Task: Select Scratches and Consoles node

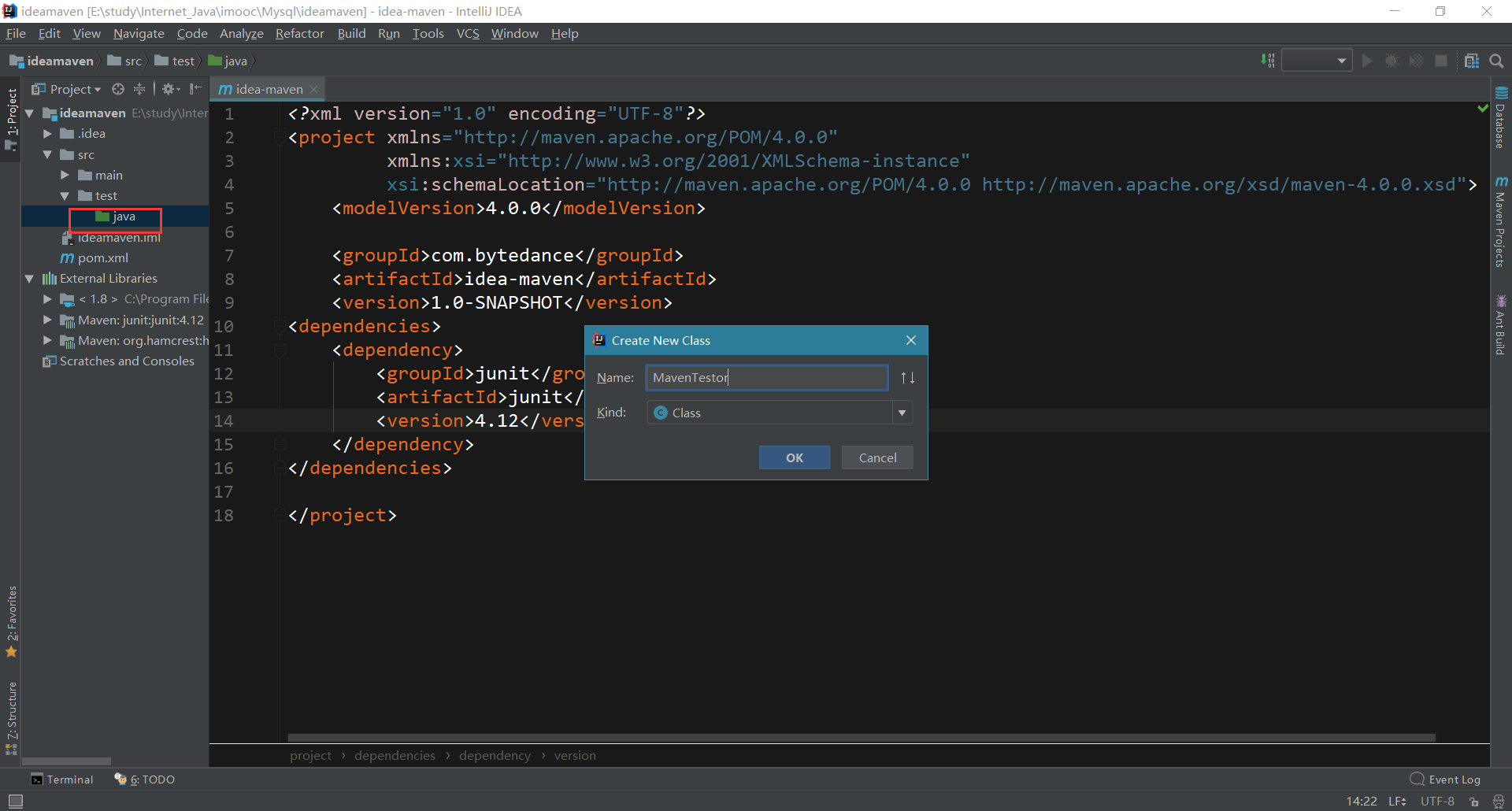Action: point(118,361)
